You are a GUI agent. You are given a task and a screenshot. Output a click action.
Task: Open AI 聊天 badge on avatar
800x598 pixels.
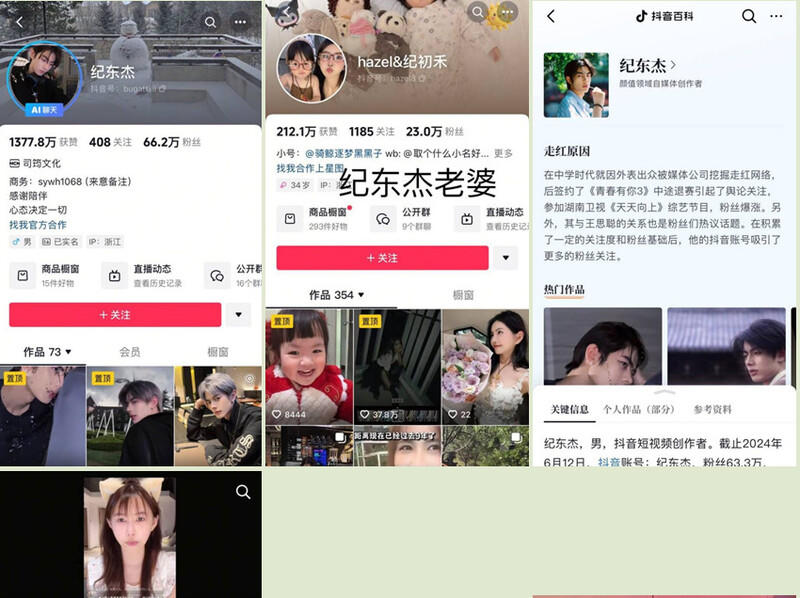44,109
